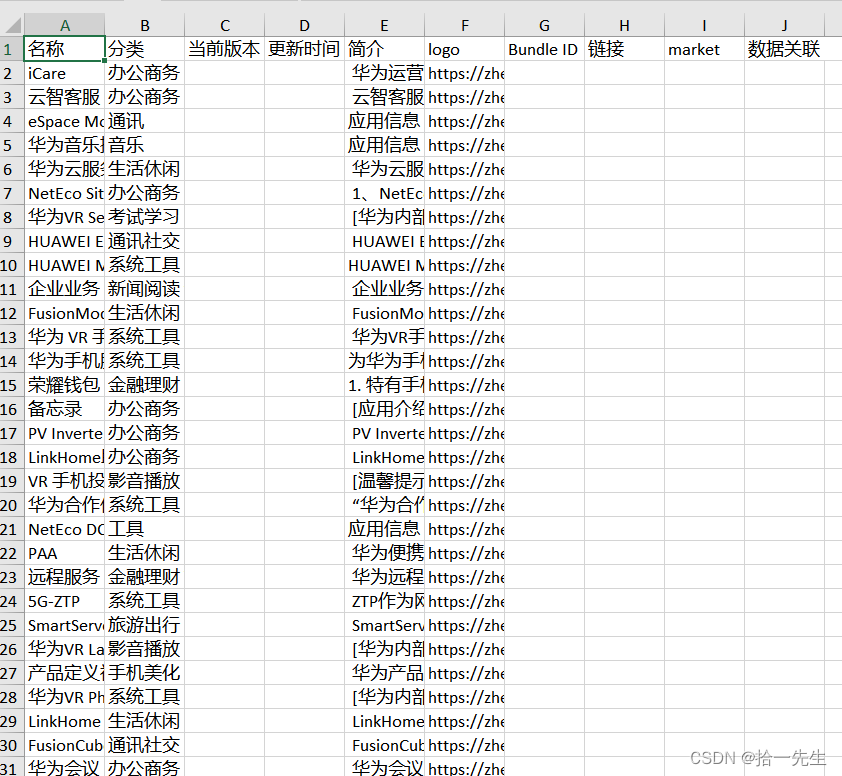Select the logo URL cell in row 30

point(464,745)
